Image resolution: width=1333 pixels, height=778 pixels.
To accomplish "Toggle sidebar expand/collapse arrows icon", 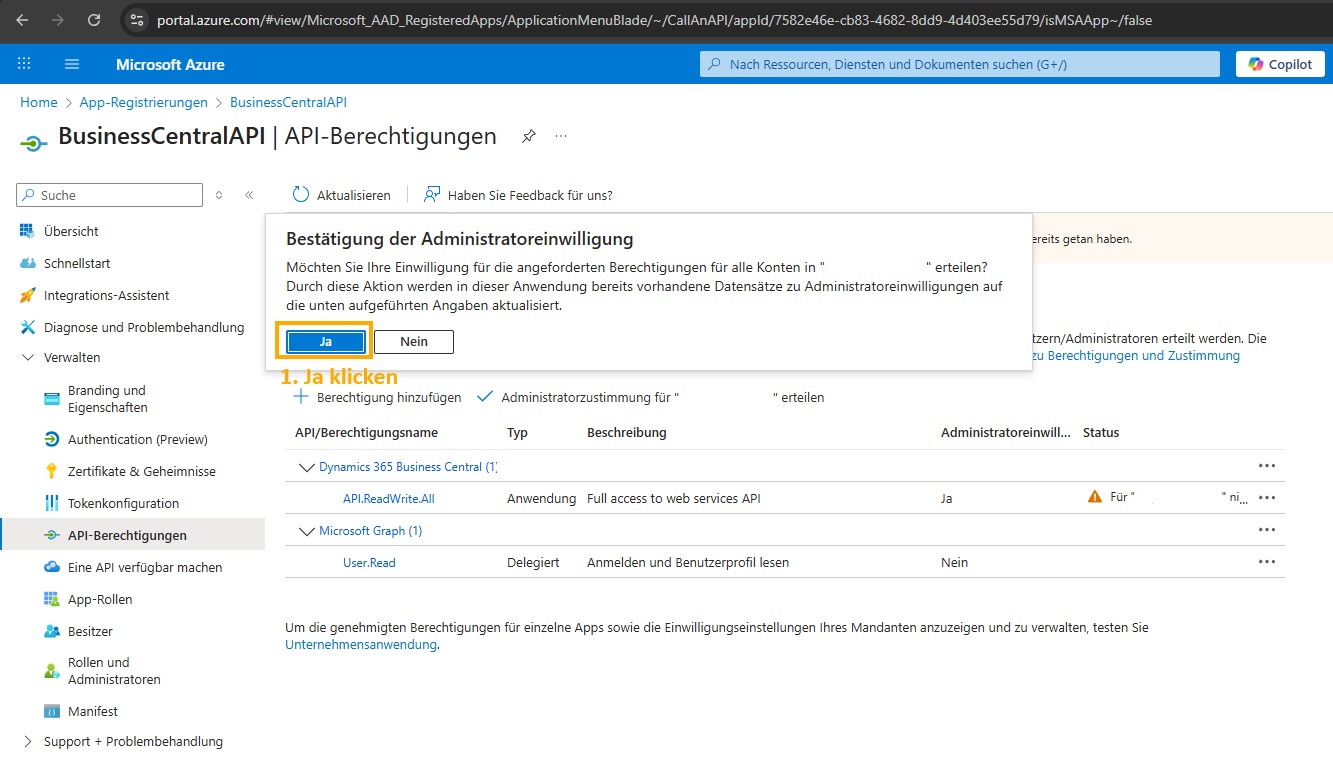I will pos(219,195).
